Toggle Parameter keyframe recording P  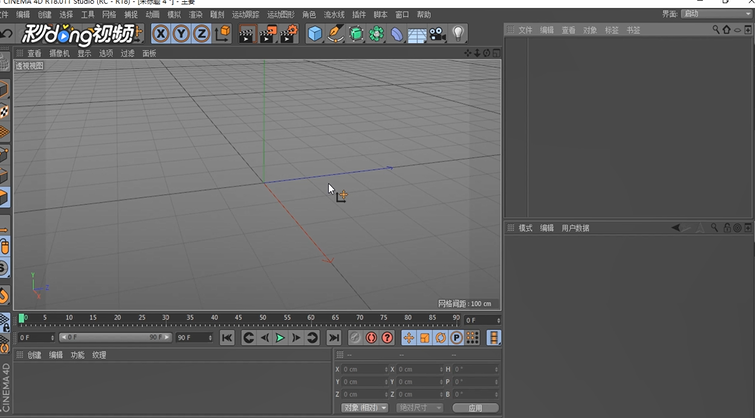click(x=456, y=338)
